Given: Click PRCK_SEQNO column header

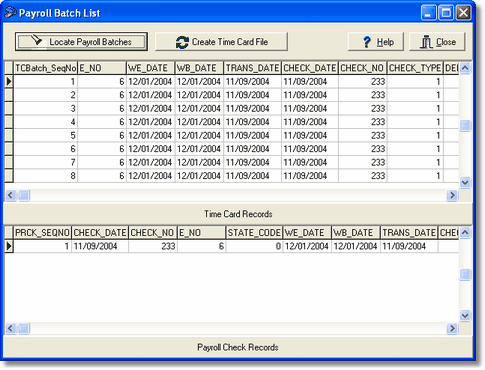Looking at the screenshot, I should tap(42, 233).
